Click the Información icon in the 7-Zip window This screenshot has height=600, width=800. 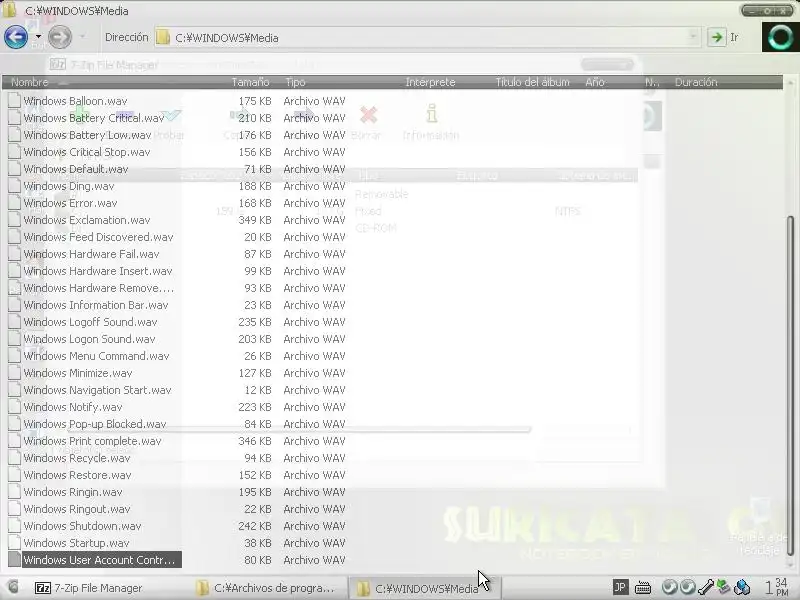coord(432,114)
